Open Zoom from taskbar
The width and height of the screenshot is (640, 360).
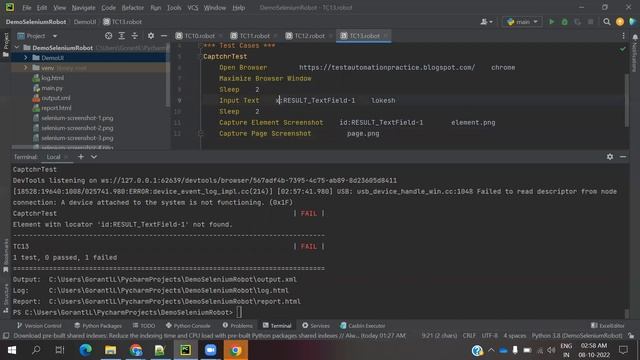coord(211,350)
